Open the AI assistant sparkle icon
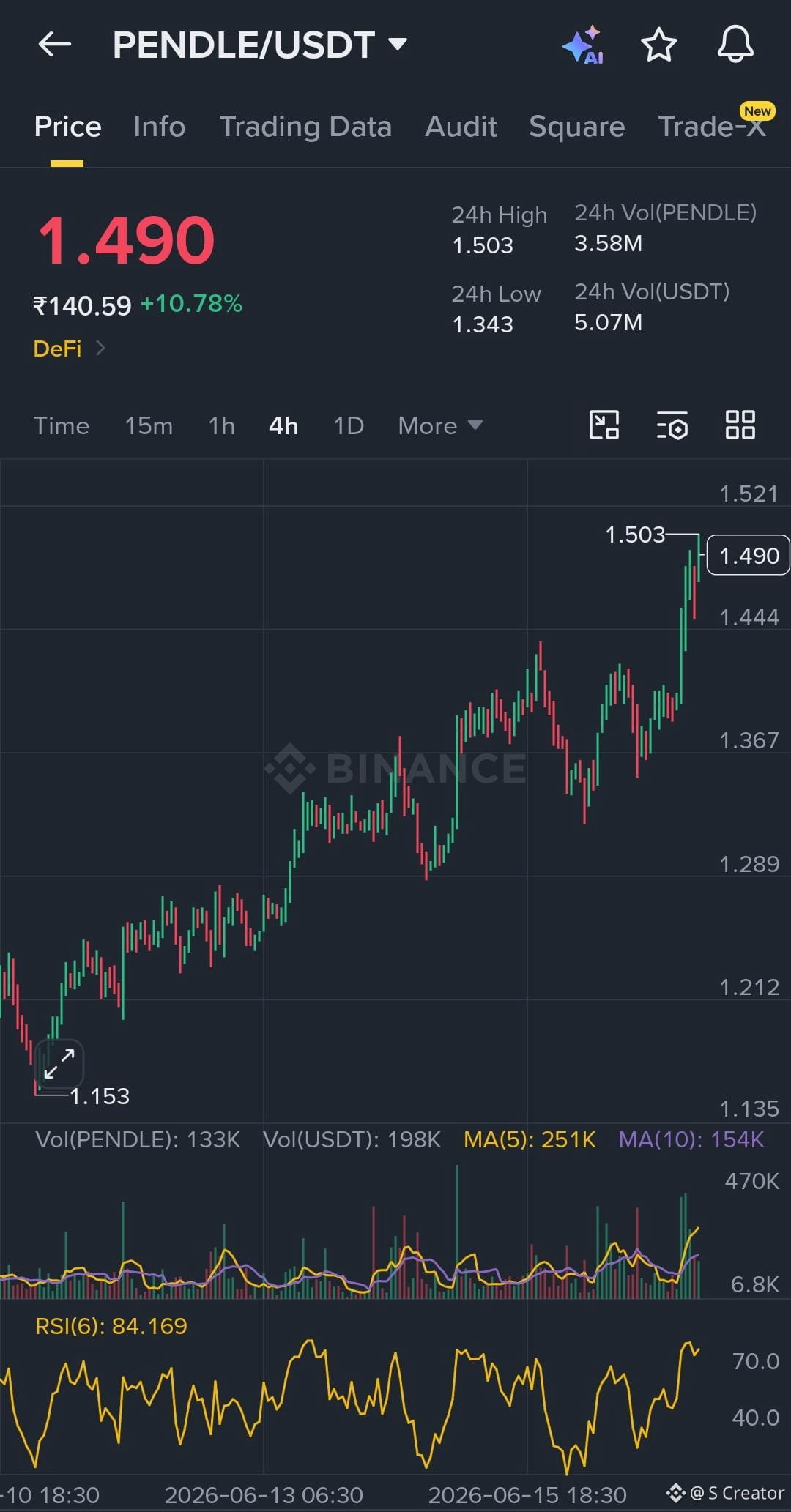The image size is (791, 1512). click(x=584, y=45)
